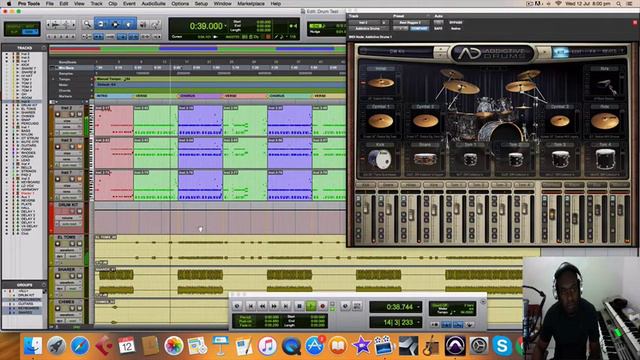This screenshot has height=360, width=640.
Task: Select the Scrubber tool icon
Action: point(143,25)
